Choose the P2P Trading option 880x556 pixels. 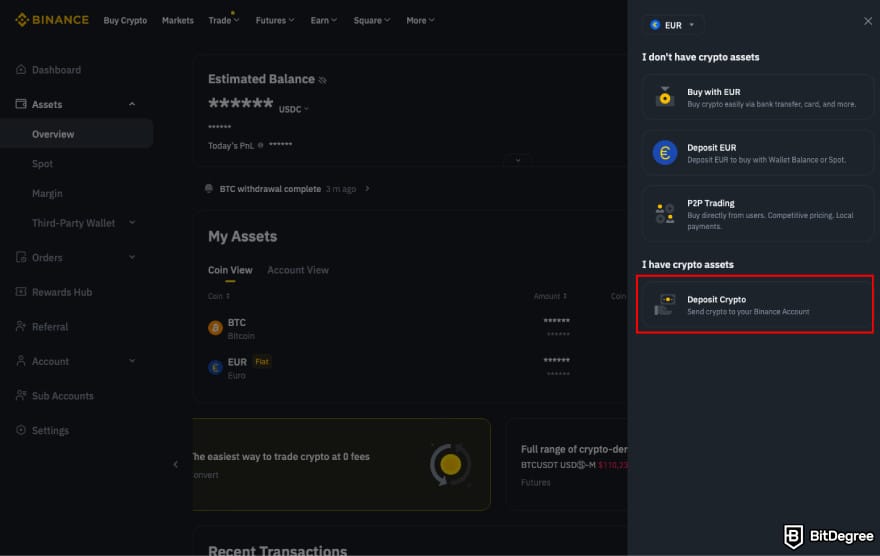point(758,214)
